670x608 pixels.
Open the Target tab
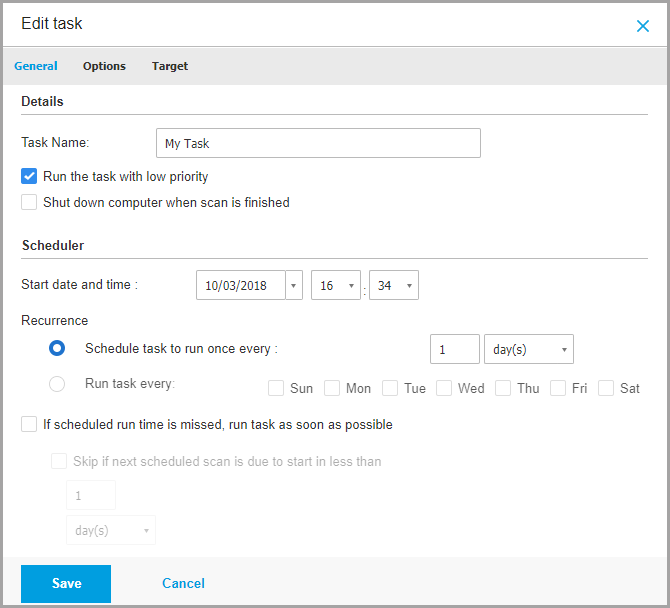(170, 66)
